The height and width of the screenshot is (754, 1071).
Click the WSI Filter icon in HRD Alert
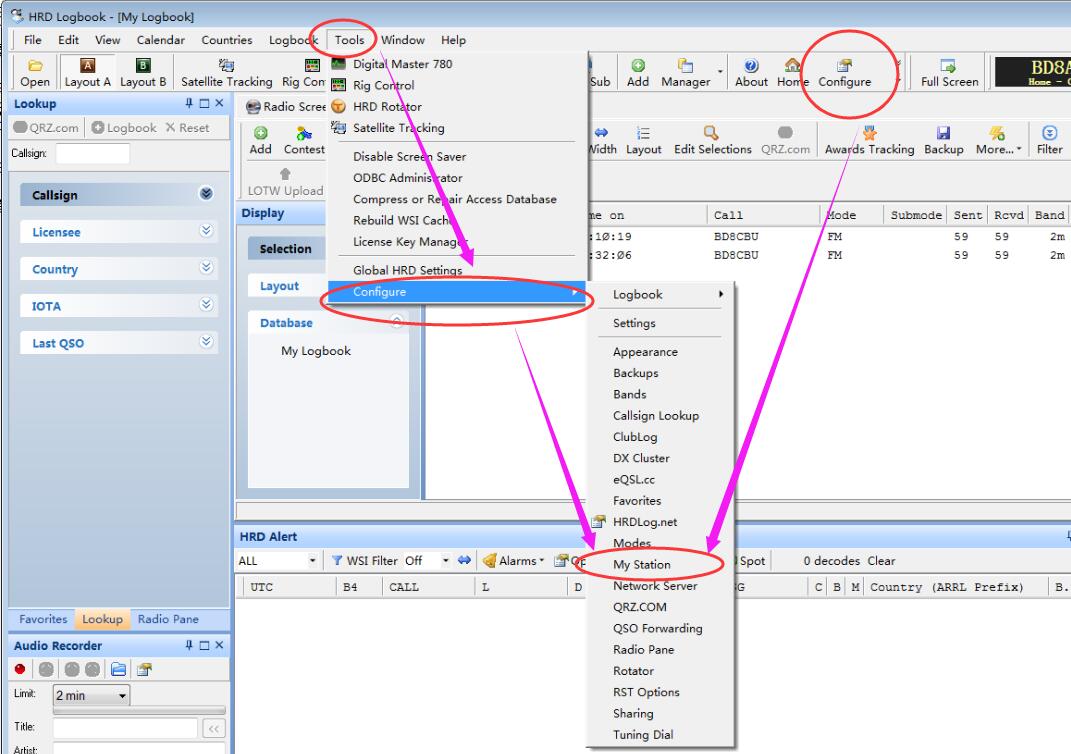tap(336, 561)
